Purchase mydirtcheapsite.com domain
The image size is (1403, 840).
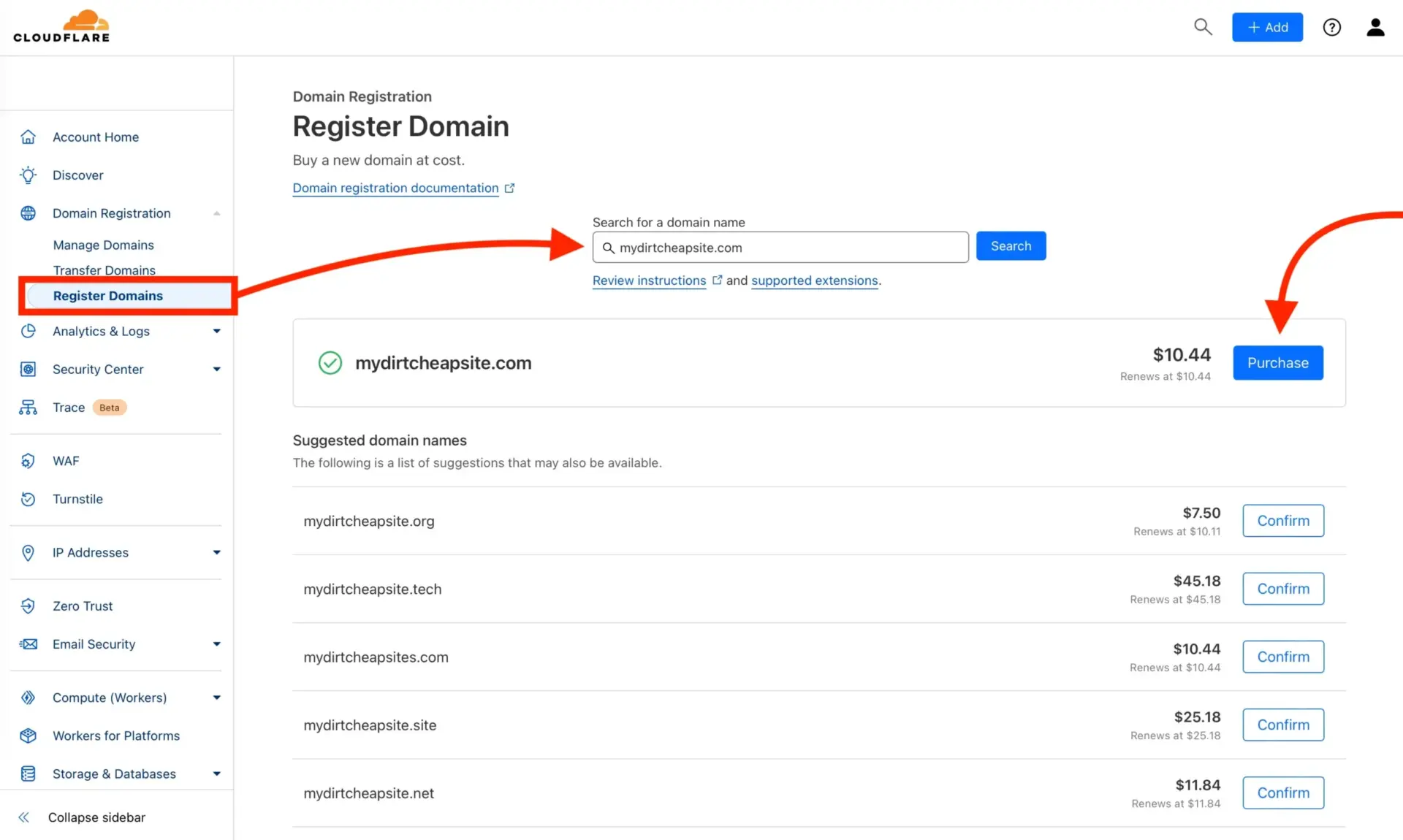[1277, 362]
